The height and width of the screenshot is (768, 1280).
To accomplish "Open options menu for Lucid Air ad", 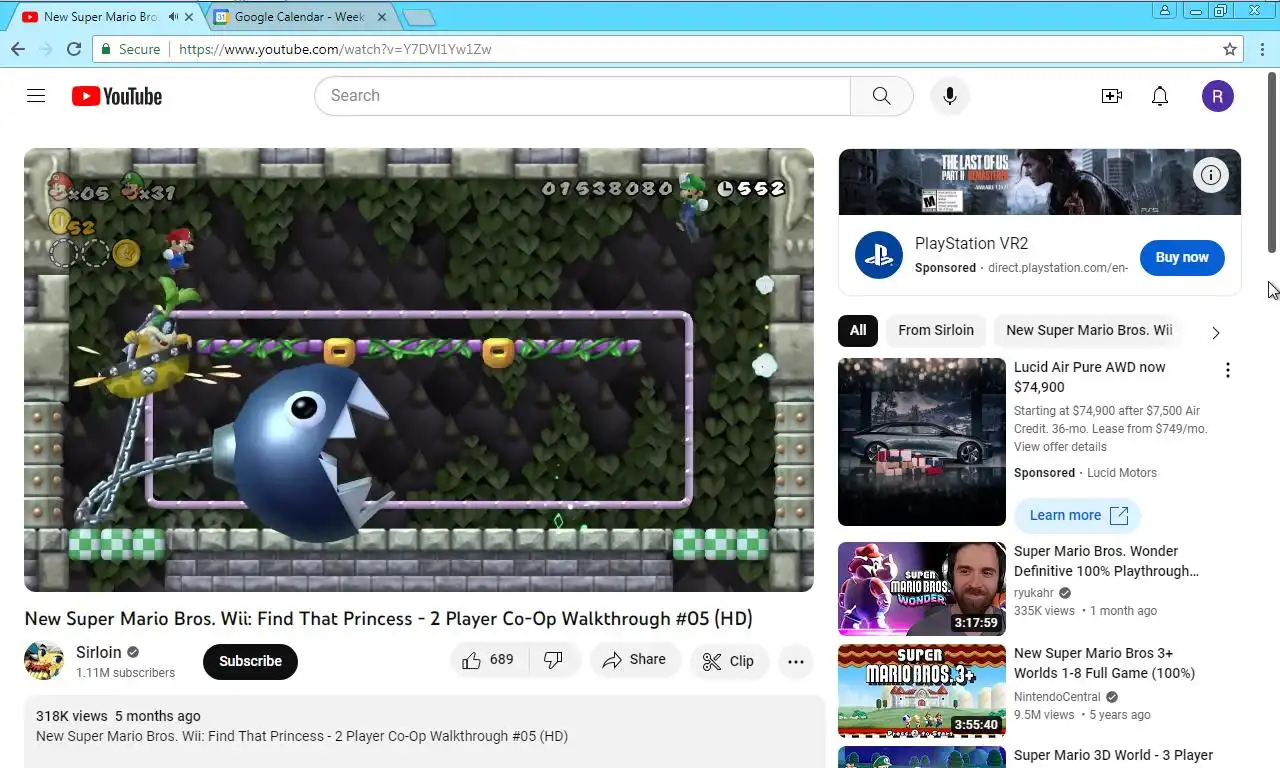I will click(x=1228, y=370).
